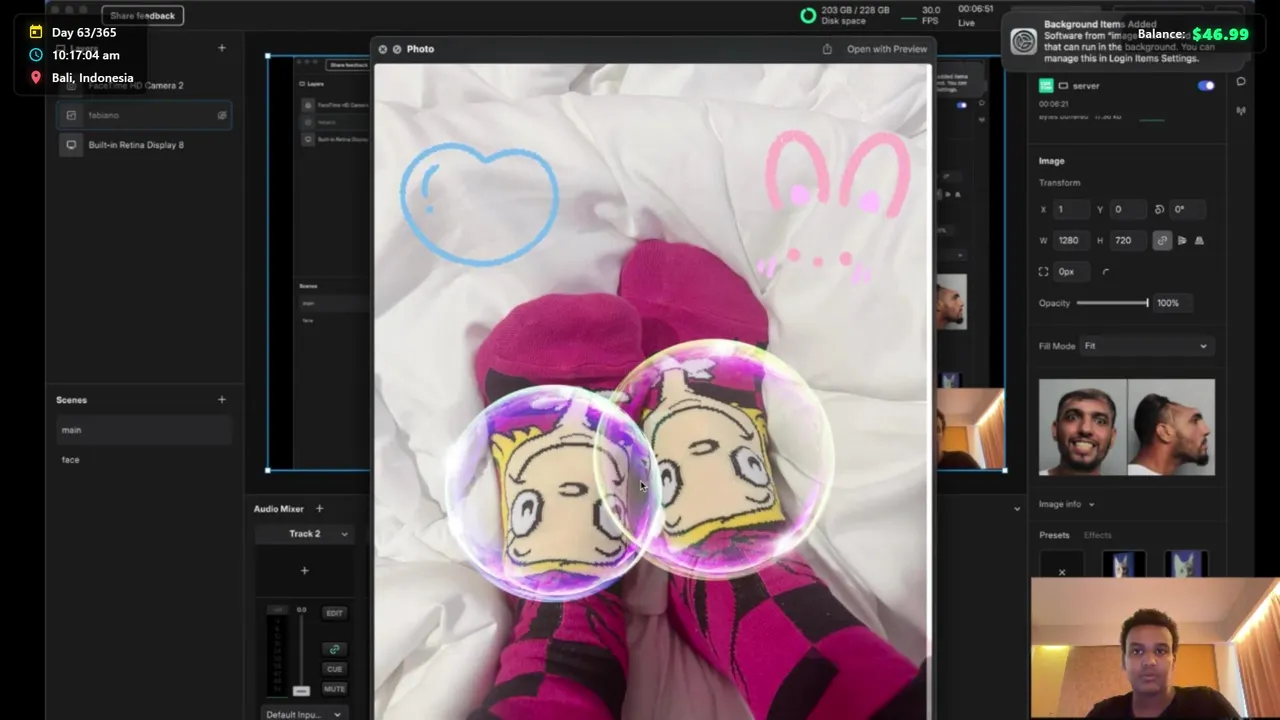The image size is (1280, 720).
Task: Click the green custom server badge icon
Action: 1046,86
